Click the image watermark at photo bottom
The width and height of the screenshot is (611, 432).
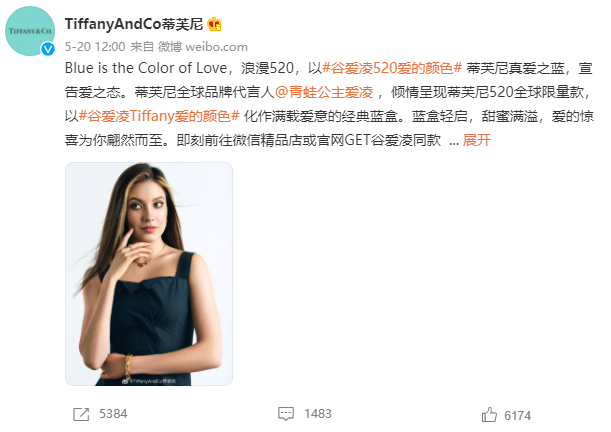click(149, 381)
